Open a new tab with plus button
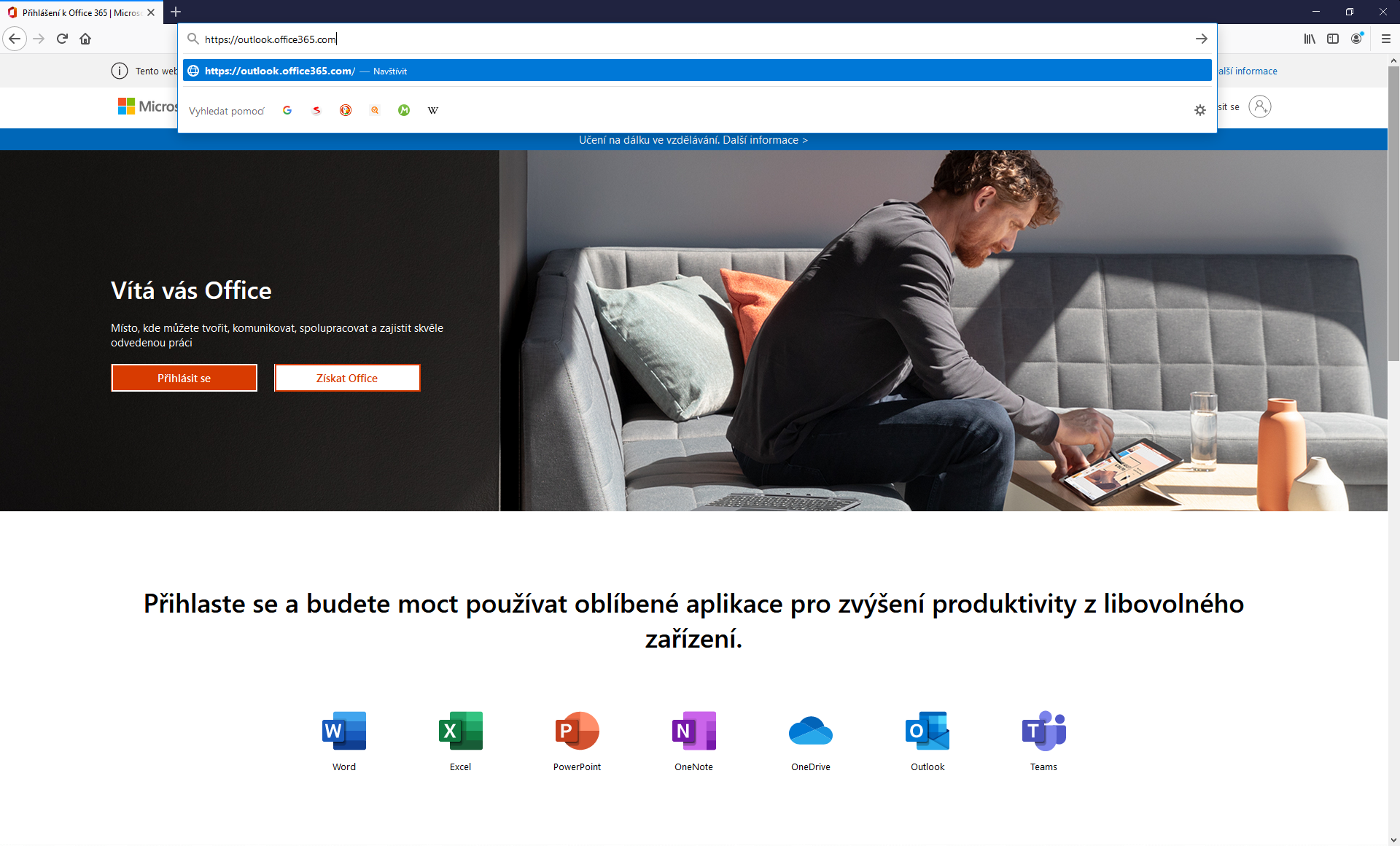This screenshot has height=846, width=1400. point(176,12)
